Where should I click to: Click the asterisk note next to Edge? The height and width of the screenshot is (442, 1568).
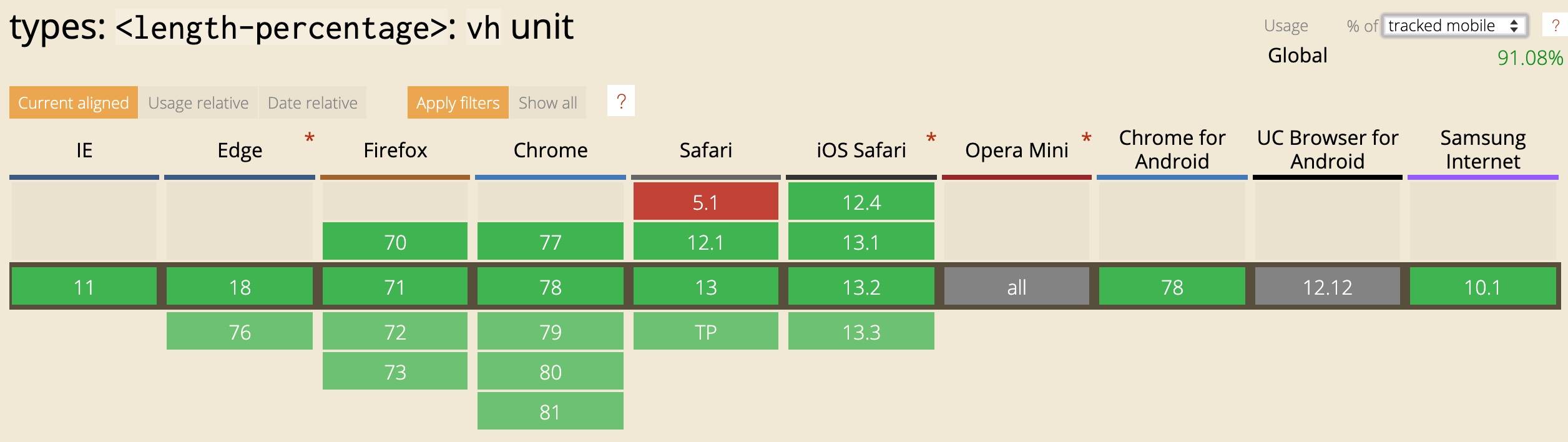click(309, 137)
